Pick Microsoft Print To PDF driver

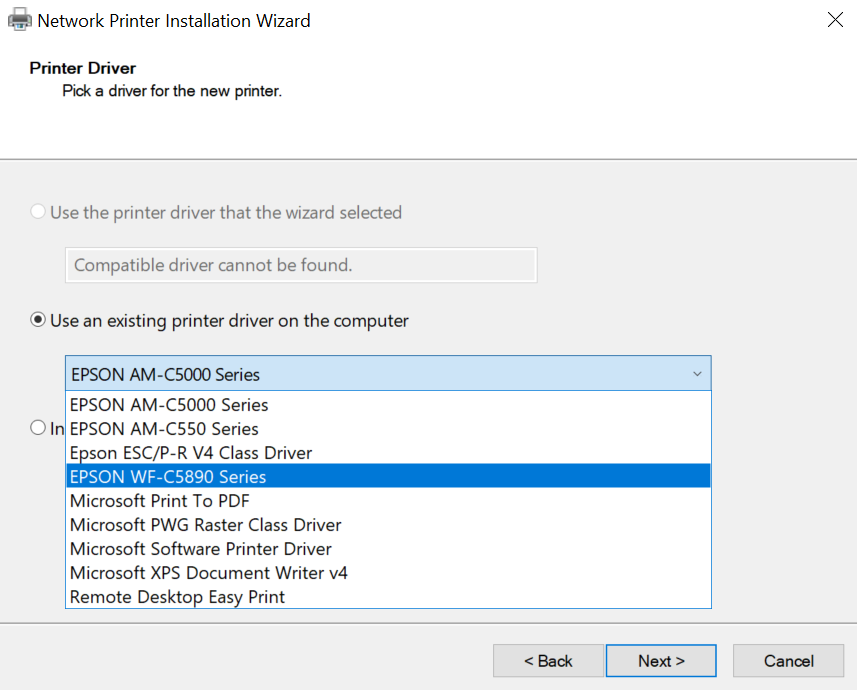[160, 501]
